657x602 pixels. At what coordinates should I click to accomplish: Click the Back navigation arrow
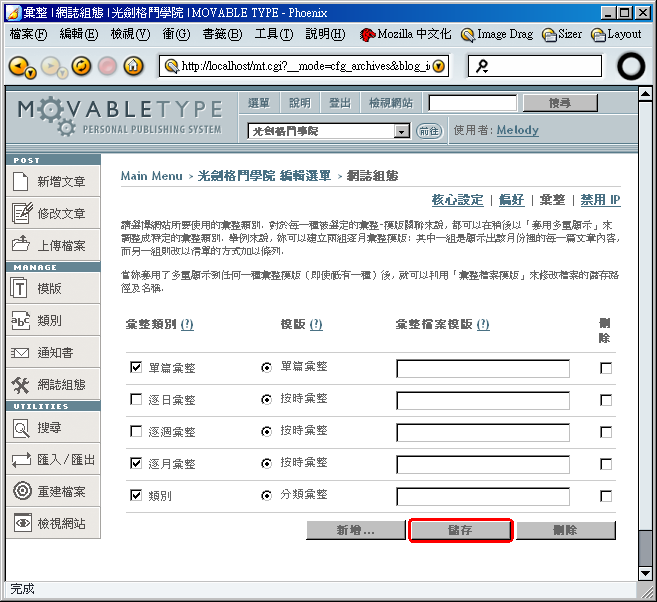pos(19,66)
